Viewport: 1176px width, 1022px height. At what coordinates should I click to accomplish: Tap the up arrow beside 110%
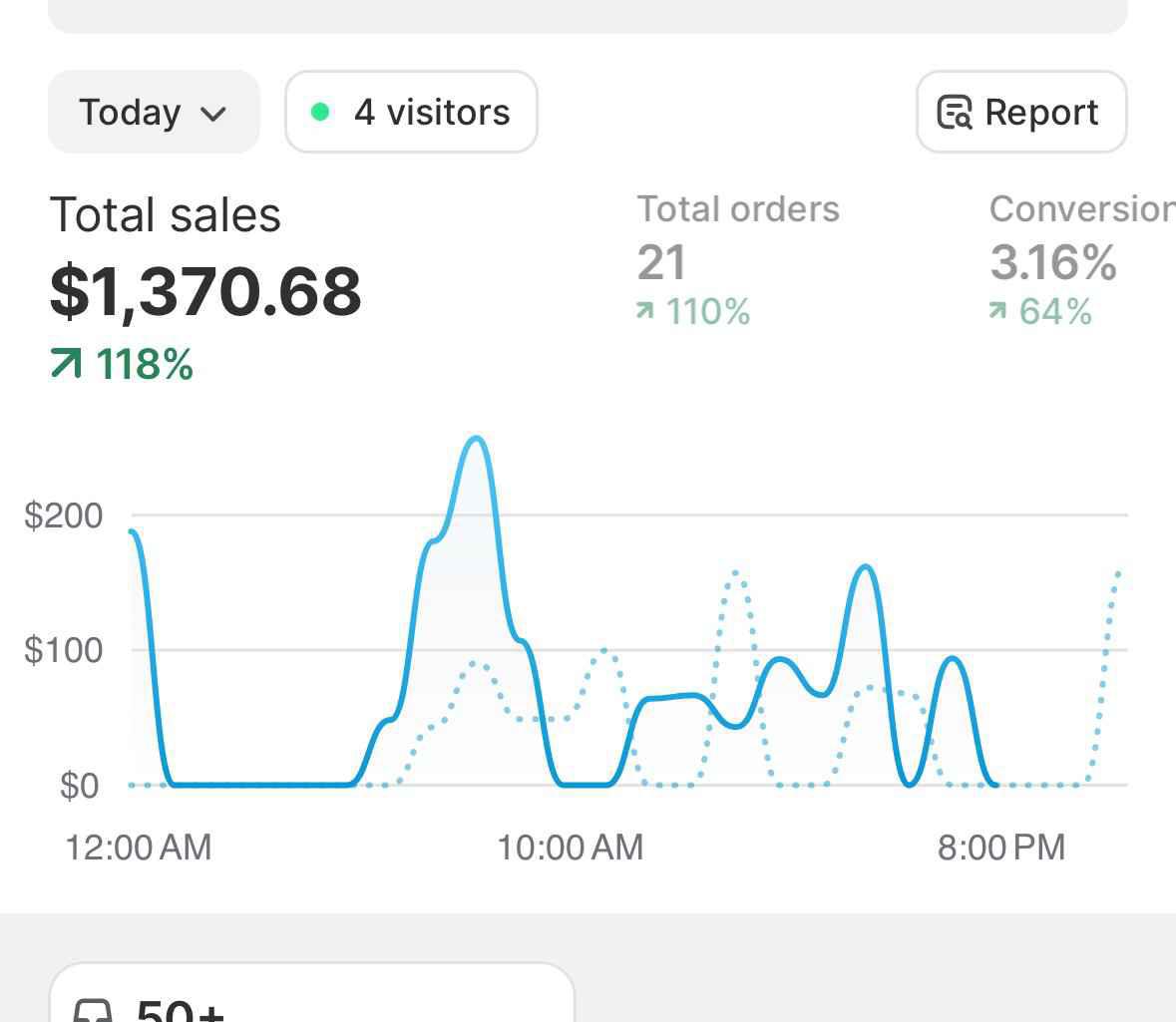click(x=645, y=312)
